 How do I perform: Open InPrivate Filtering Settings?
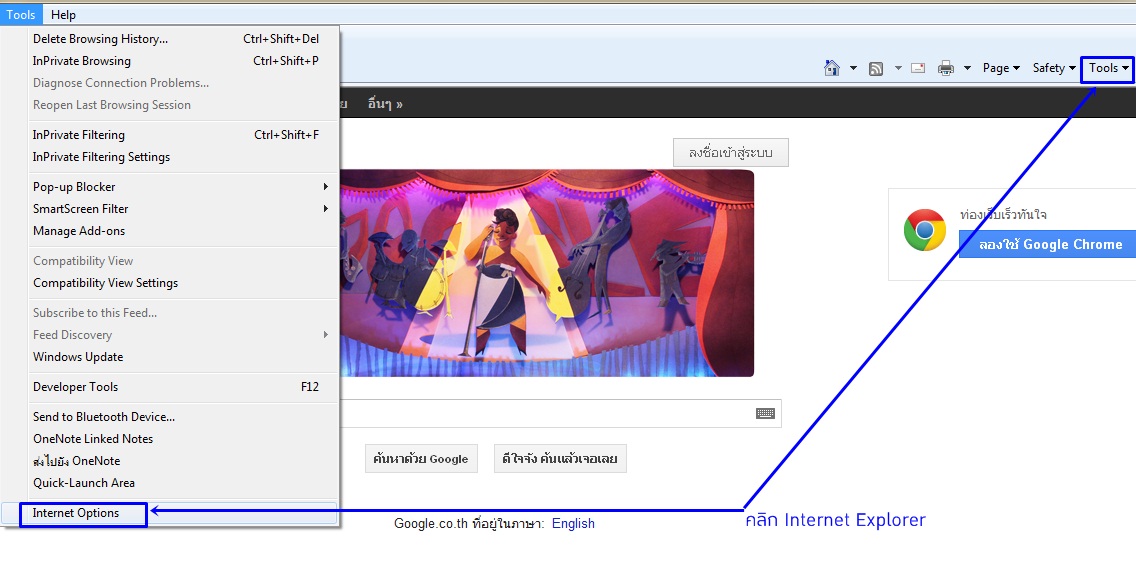(x=176, y=157)
